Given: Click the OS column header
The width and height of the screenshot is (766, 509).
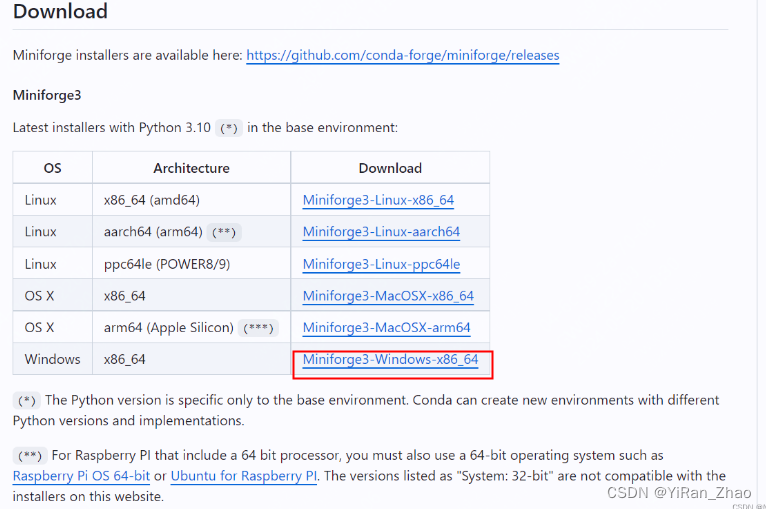Looking at the screenshot, I should click(52, 168).
